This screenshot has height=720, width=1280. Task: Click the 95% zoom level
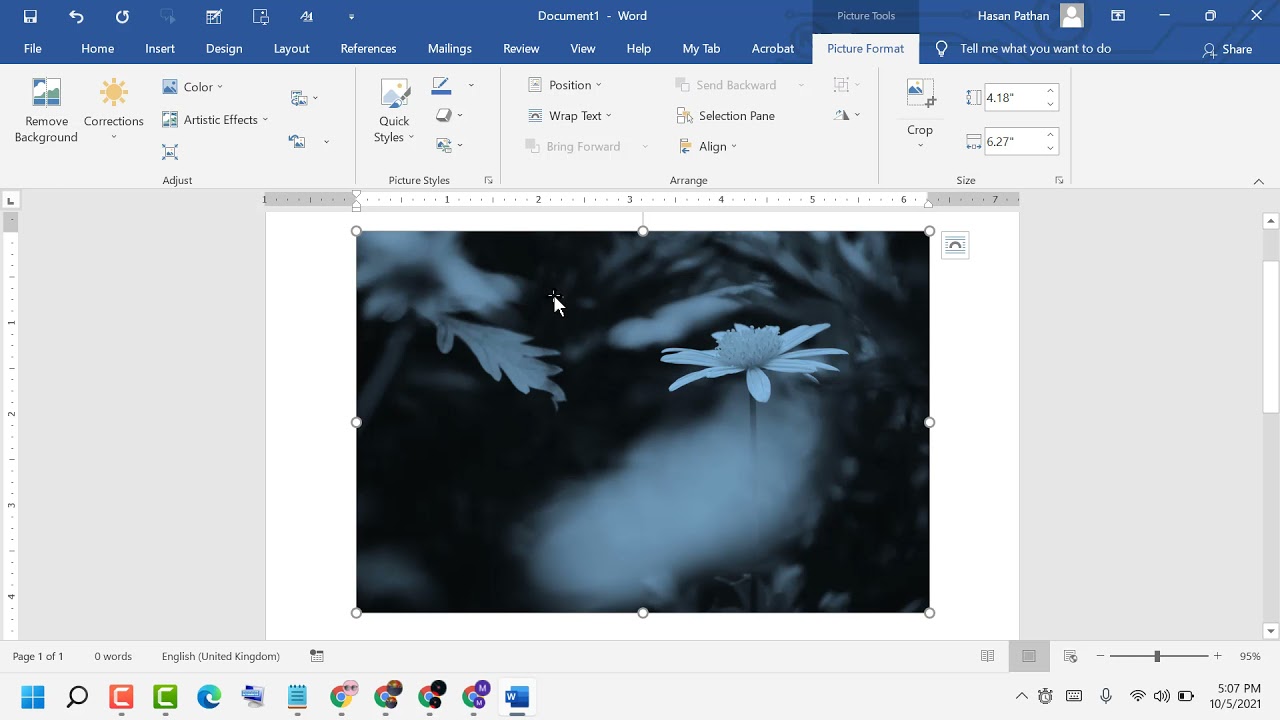click(1250, 656)
